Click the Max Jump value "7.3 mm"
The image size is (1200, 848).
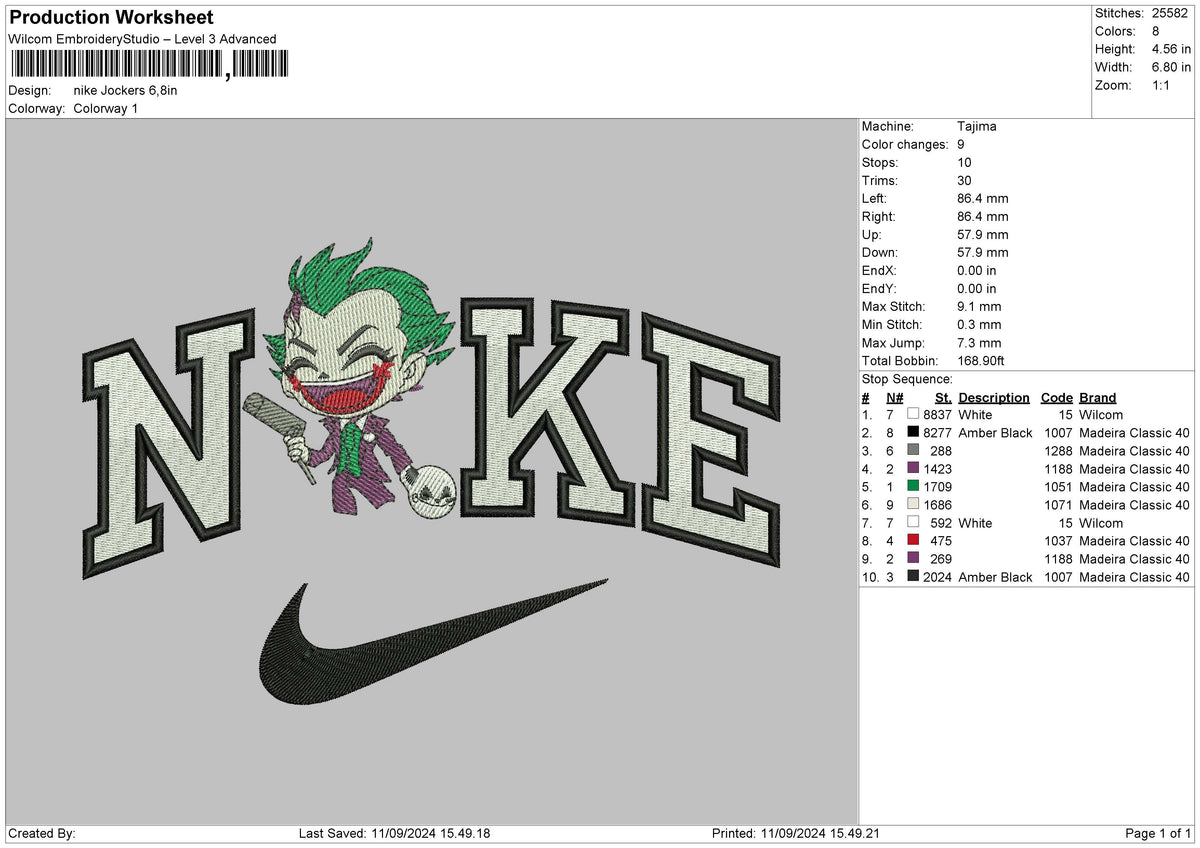(x=979, y=342)
